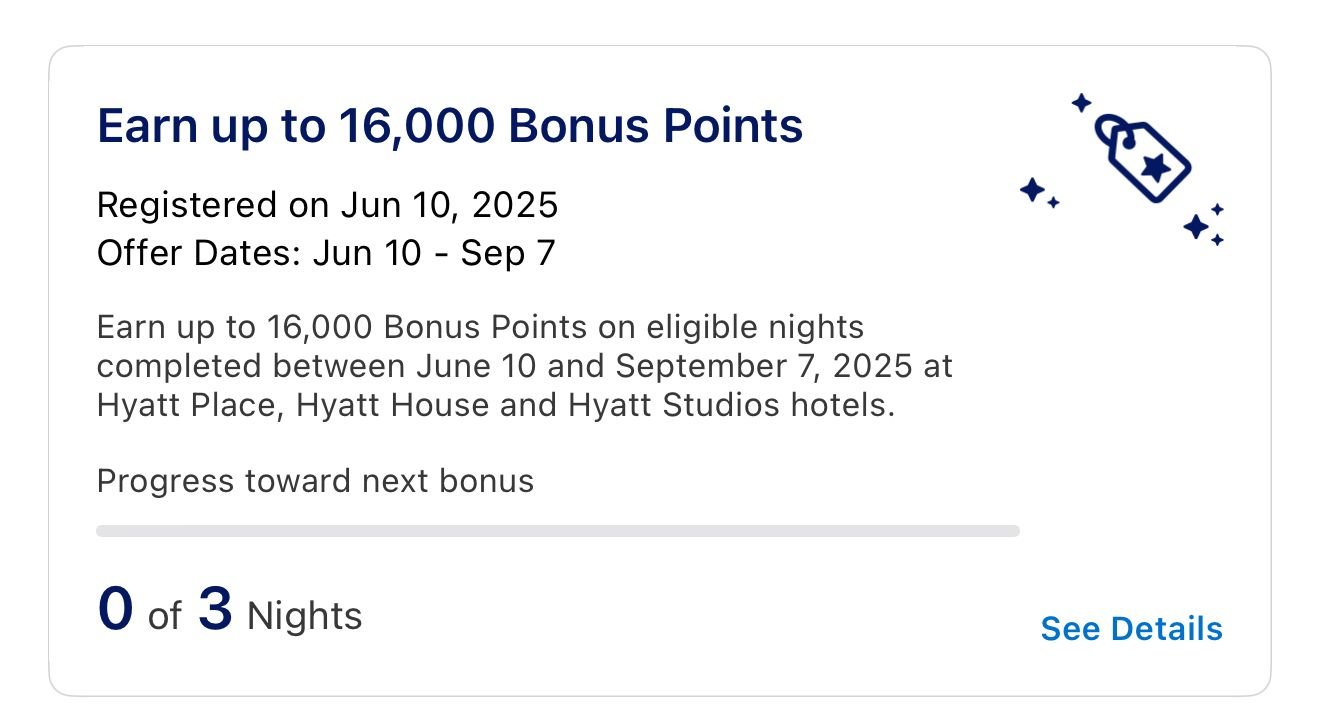
Task: Click the small sparkle left of the tag
Action: click(1054, 203)
